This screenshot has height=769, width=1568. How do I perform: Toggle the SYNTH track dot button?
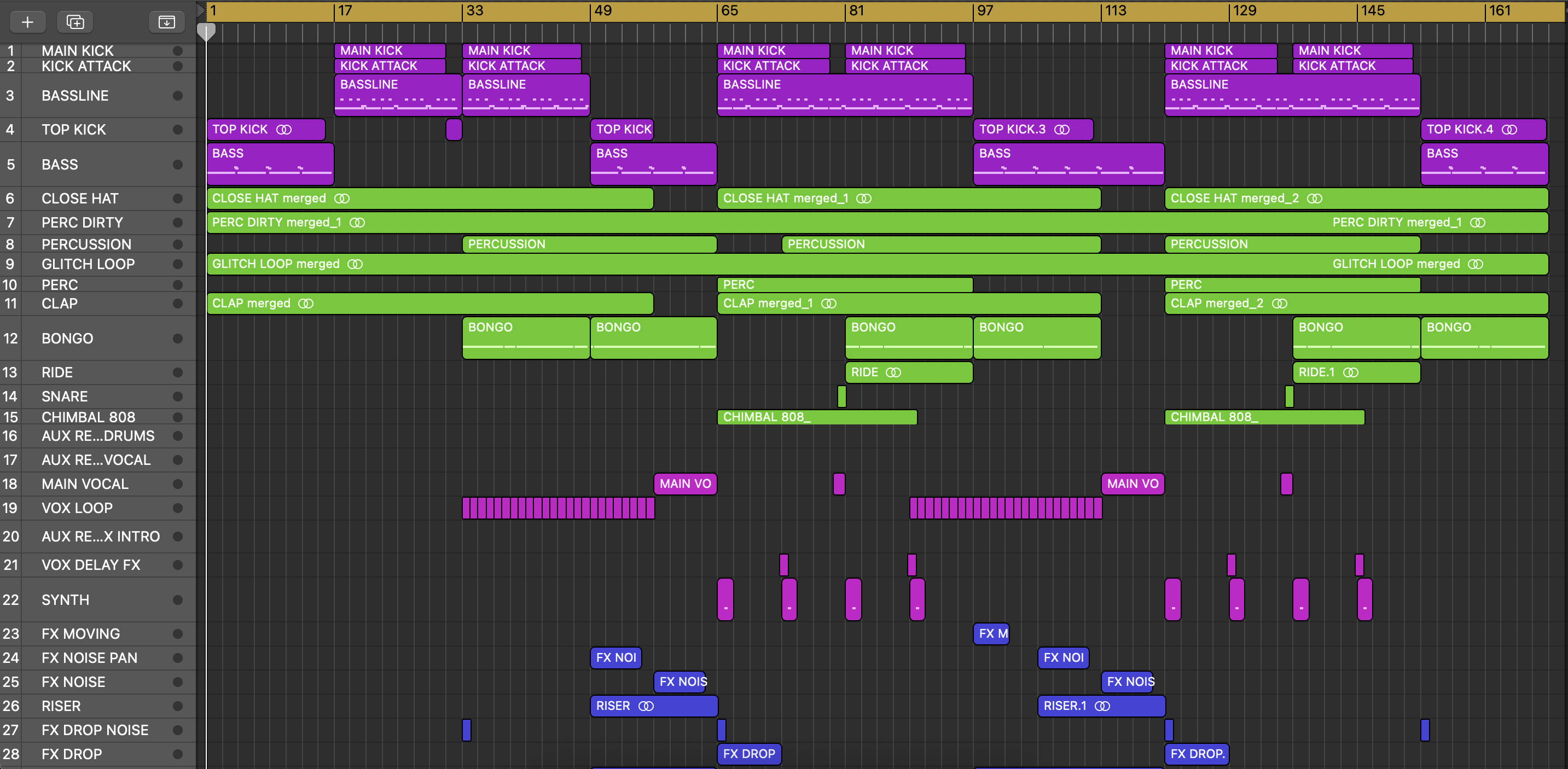click(178, 600)
